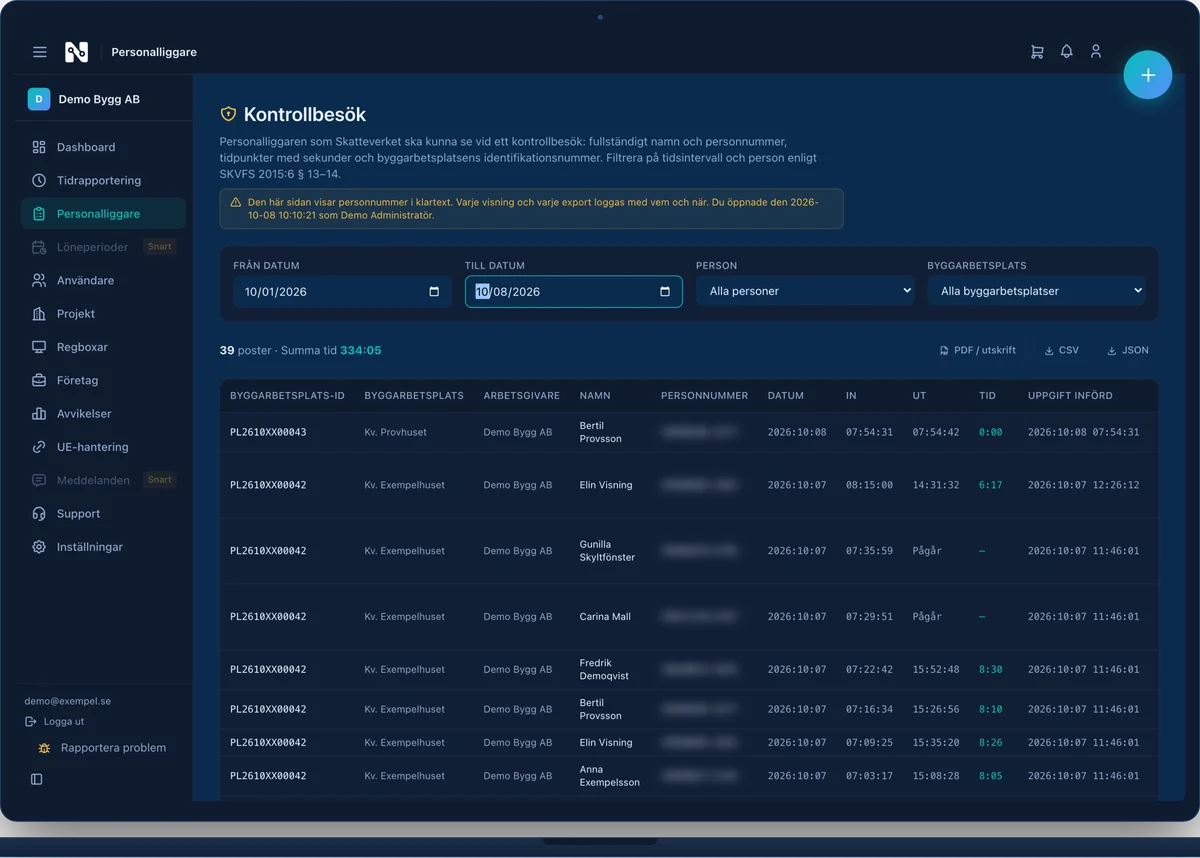Open Regboxar menu item

(103, 347)
